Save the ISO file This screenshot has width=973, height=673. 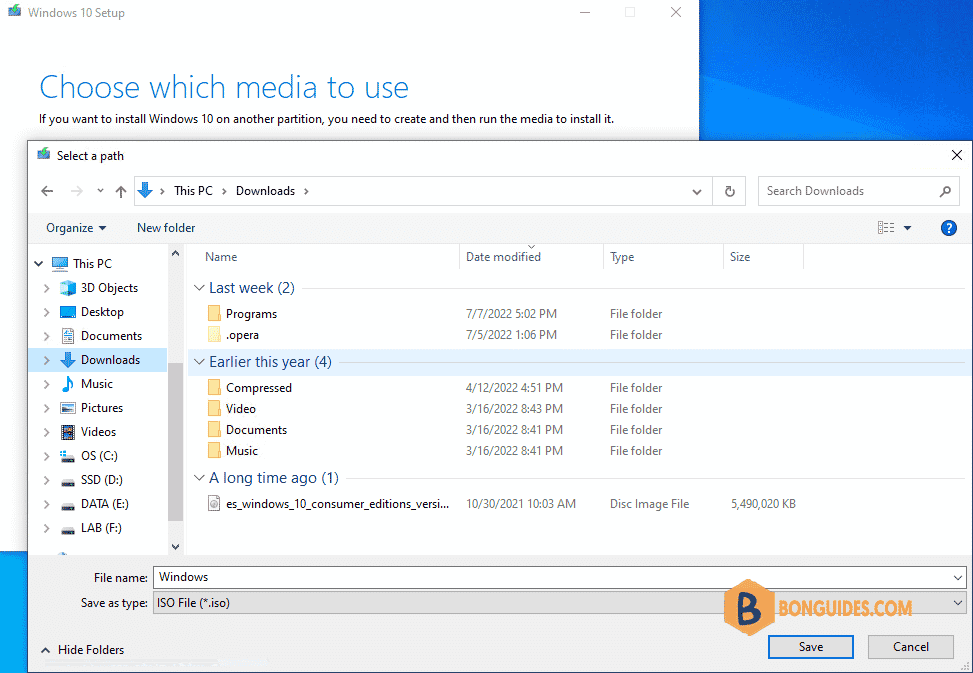(x=810, y=647)
